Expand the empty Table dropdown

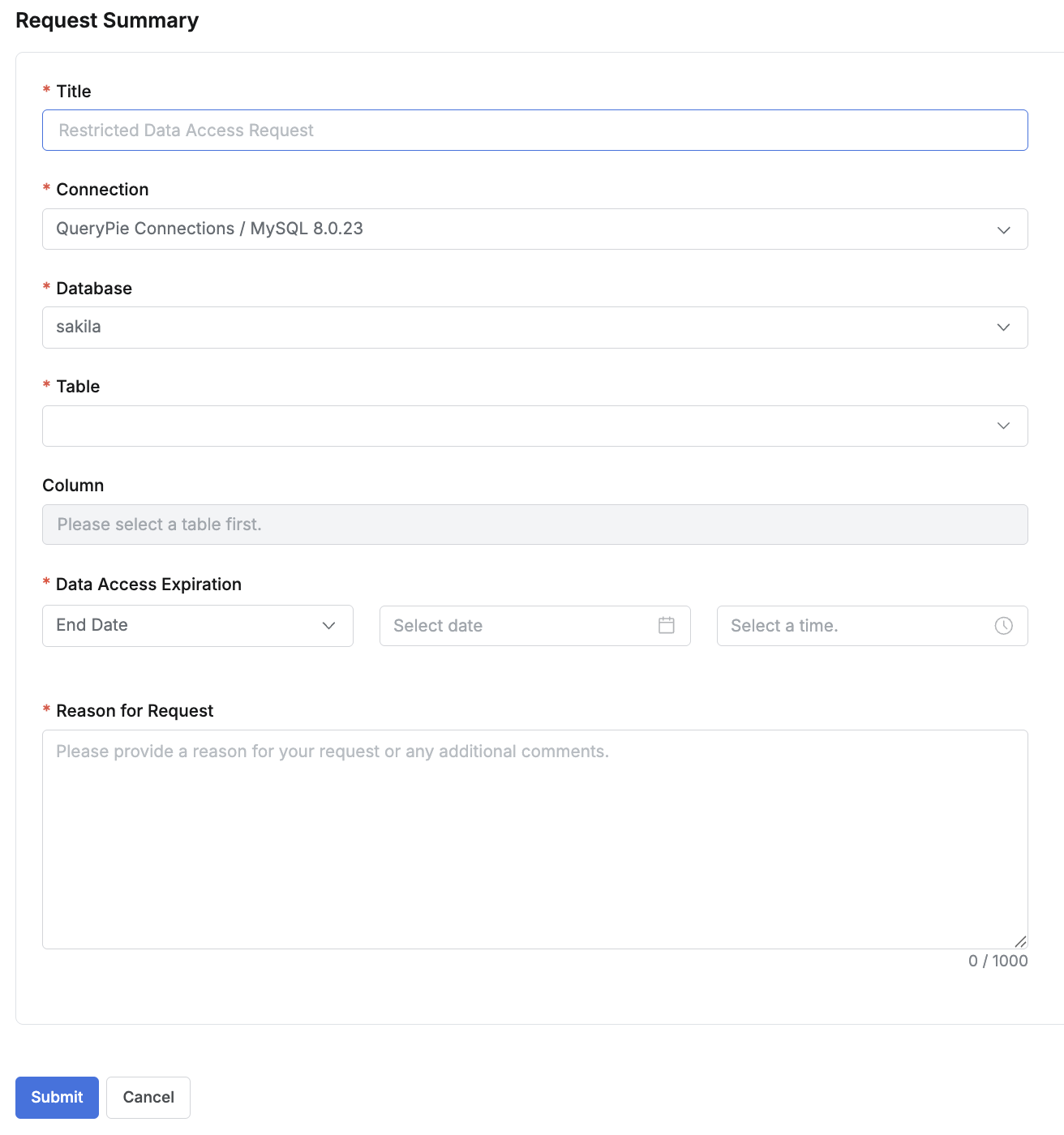coord(519,426)
